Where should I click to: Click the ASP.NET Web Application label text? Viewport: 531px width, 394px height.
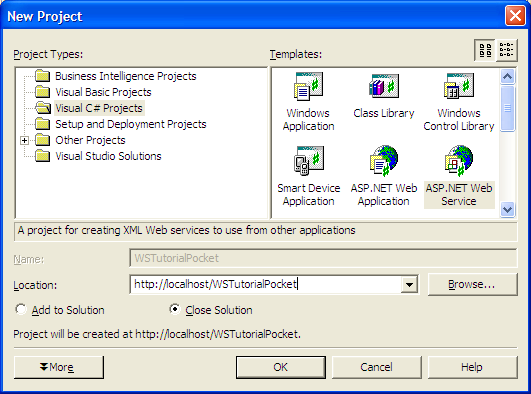click(384, 194)
